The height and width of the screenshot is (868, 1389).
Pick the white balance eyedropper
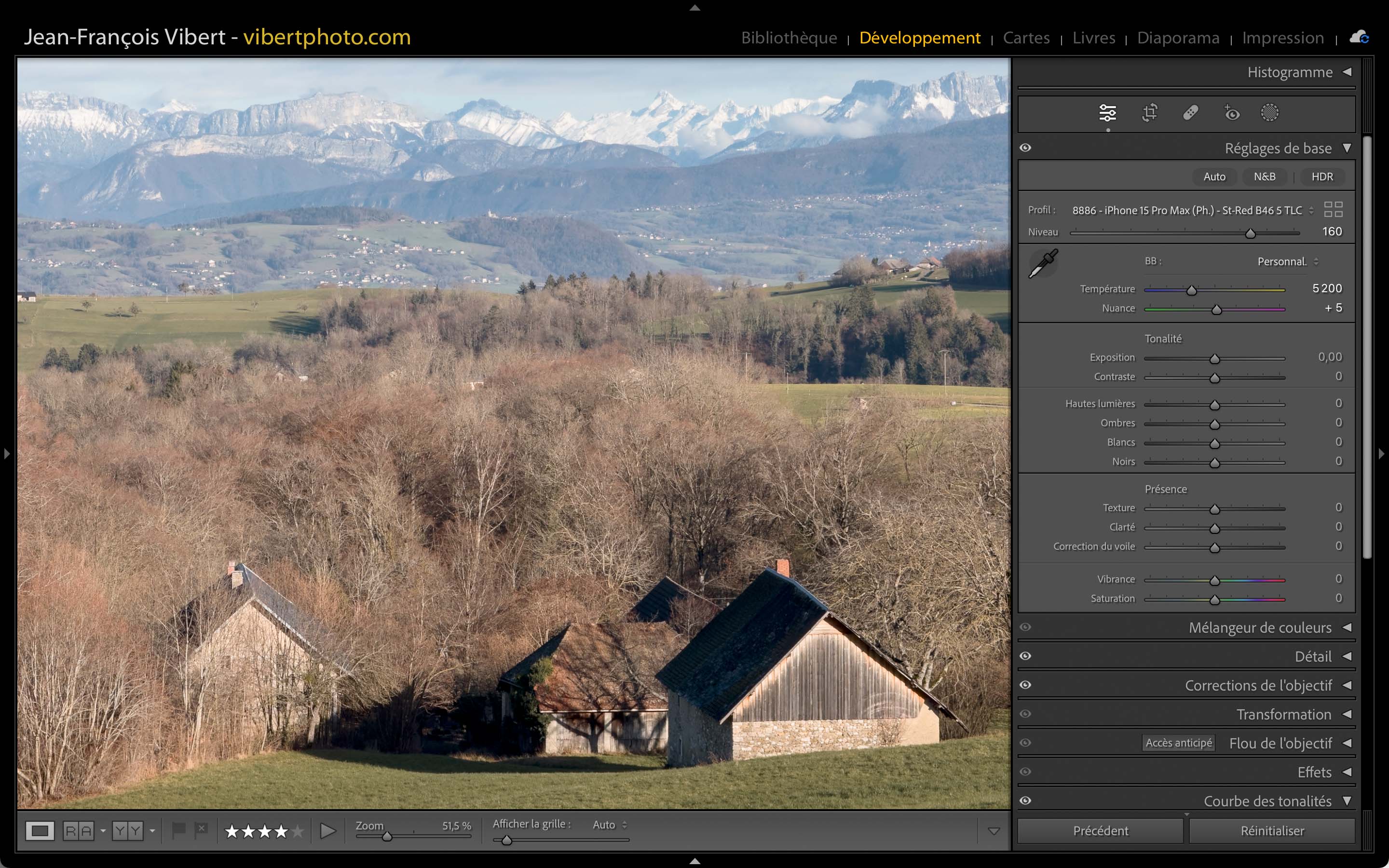point(1043,264)
